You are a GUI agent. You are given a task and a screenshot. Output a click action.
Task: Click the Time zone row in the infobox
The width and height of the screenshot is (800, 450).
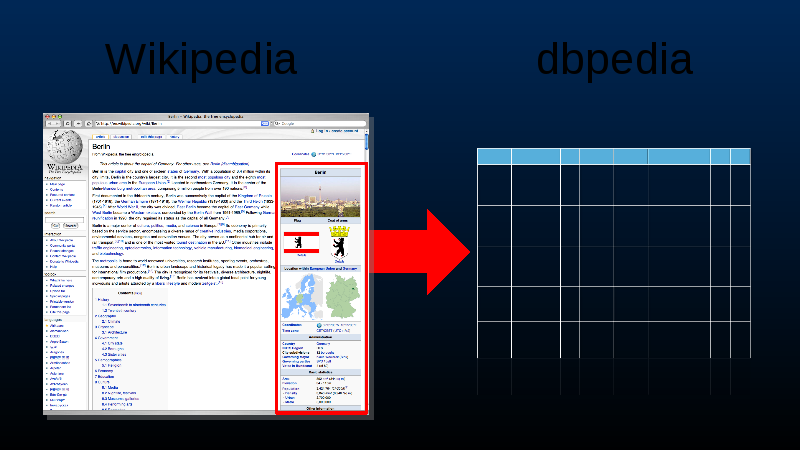pyautogui.click(x=320, y=331)
